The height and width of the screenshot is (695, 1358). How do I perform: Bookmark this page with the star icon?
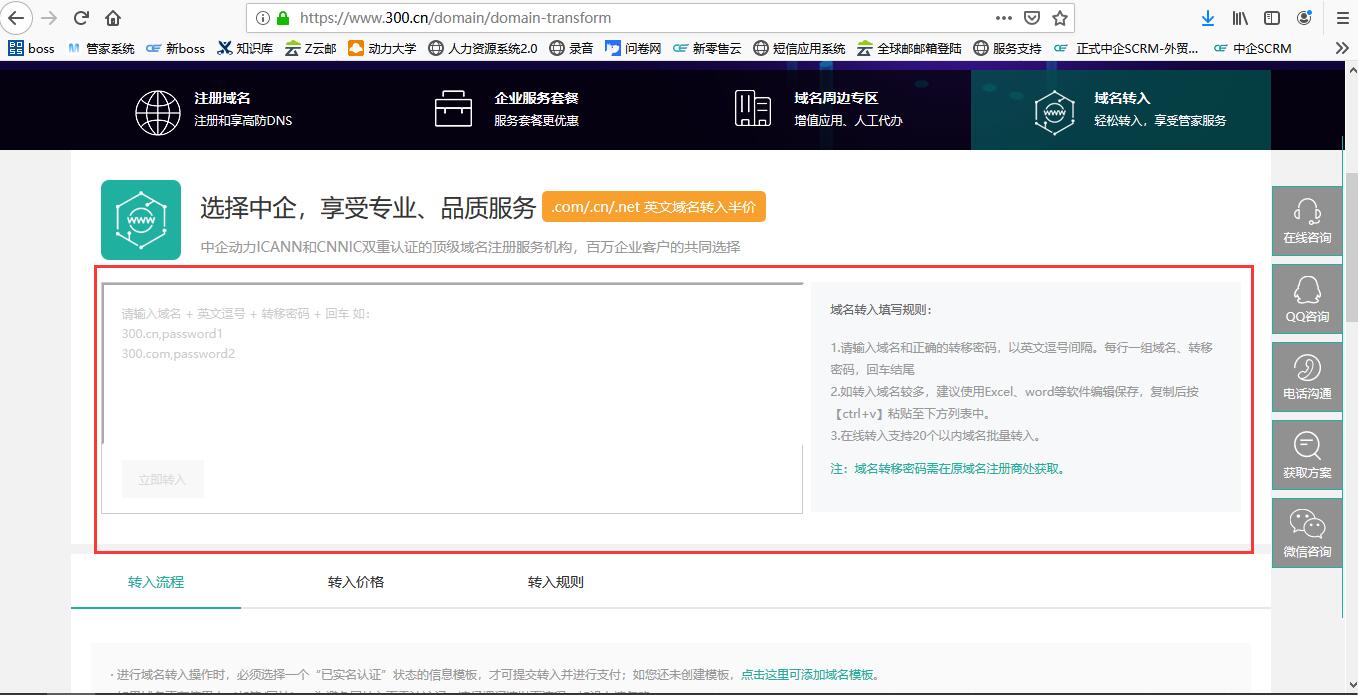[x=1060, y=17]
